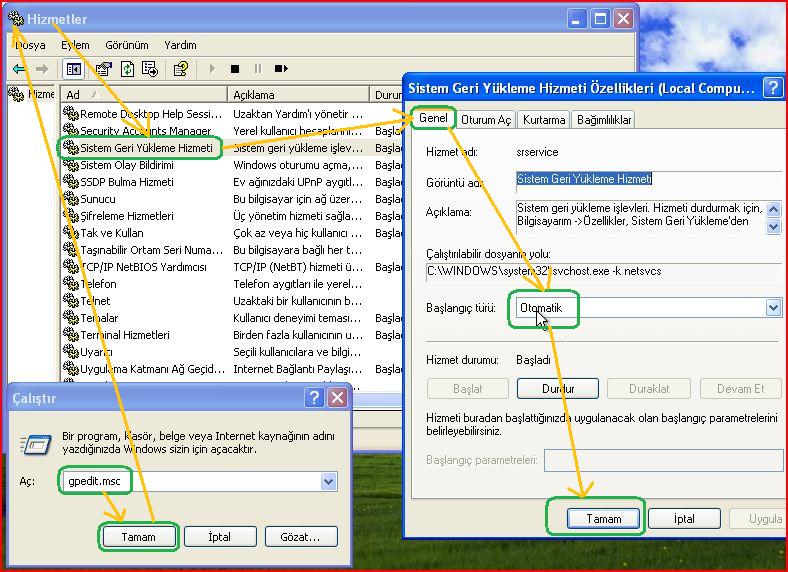Open the Eylem menu

(75, 45)
